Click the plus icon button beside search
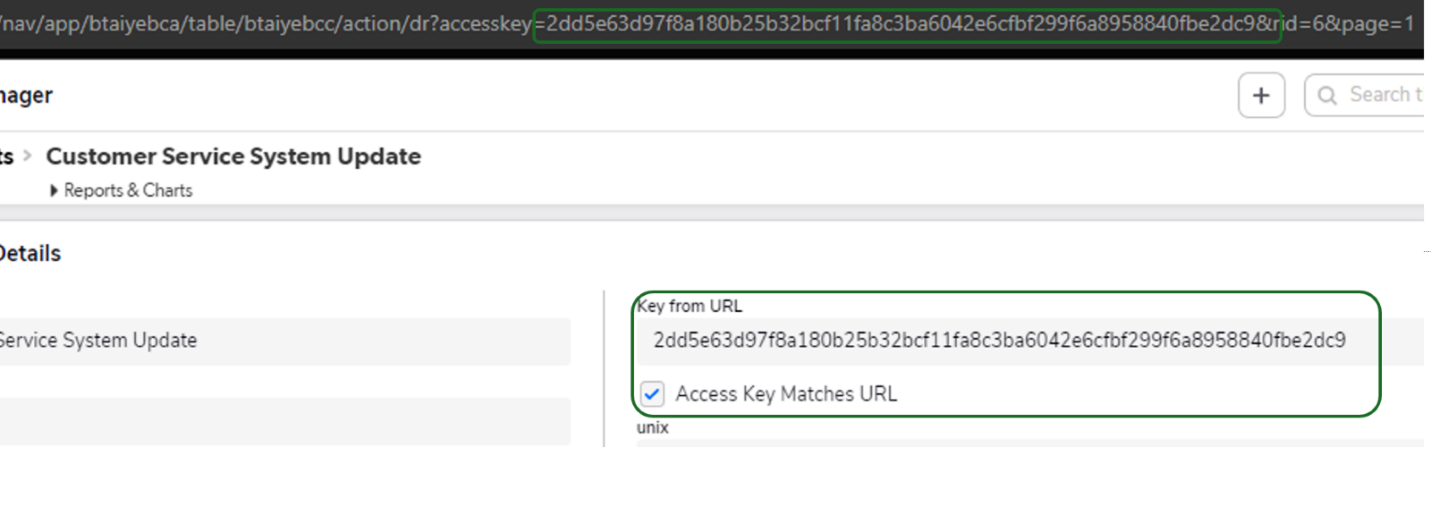The height and width of the screenshot is (514, 1431). [1261, 96]
